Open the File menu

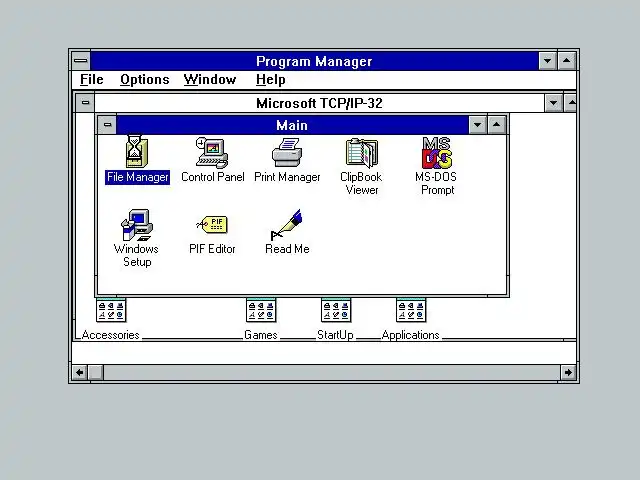pos(91,80)
